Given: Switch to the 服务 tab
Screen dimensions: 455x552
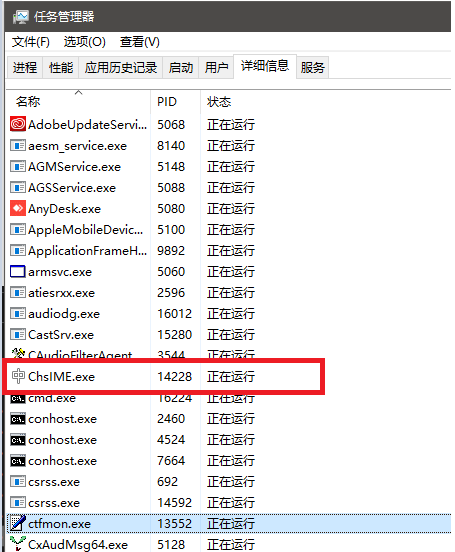Looking at the screenshot, I should (312, 67).
